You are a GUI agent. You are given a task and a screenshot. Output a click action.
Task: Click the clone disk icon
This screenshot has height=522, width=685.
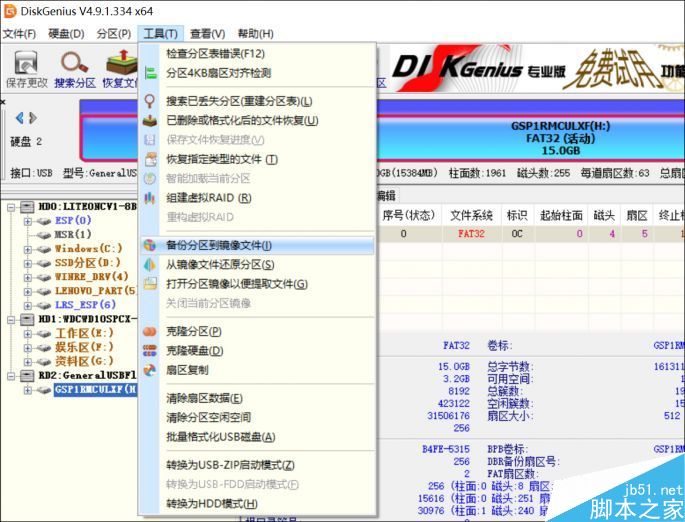pos(150,351)
